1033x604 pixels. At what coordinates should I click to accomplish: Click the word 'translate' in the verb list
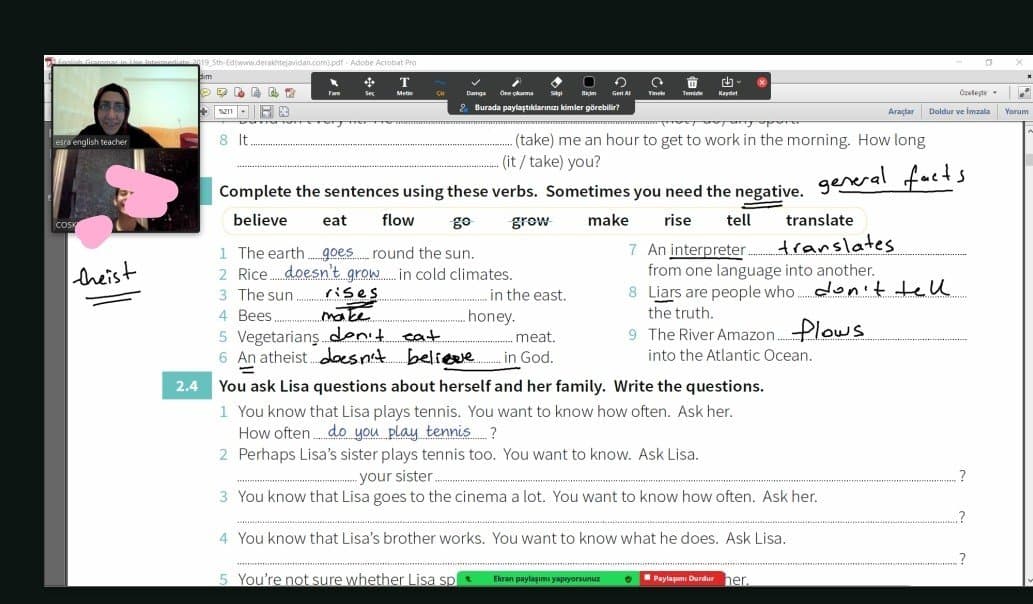[x=819, y=220]
